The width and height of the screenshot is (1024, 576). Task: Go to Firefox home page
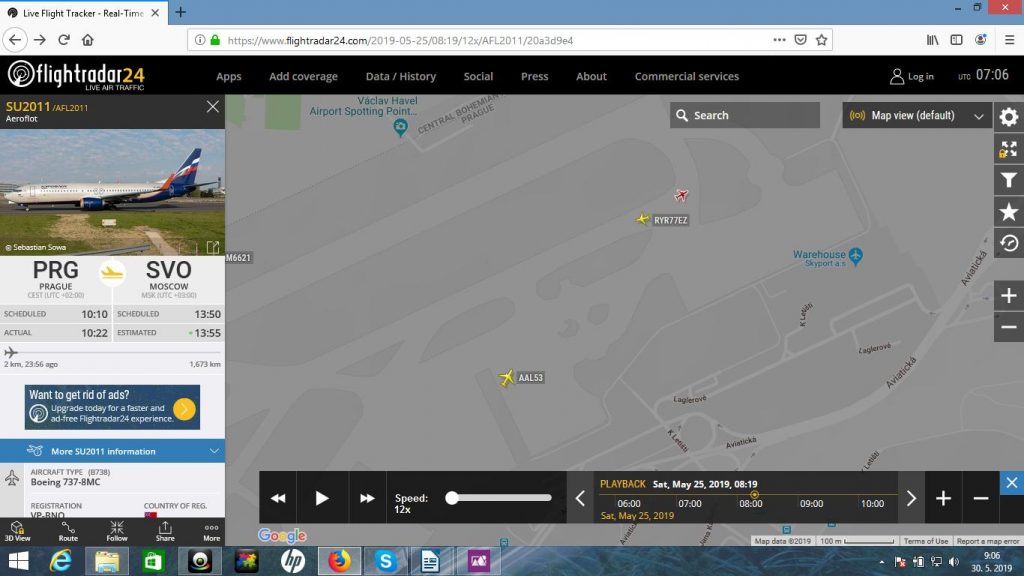click(88, 40)
